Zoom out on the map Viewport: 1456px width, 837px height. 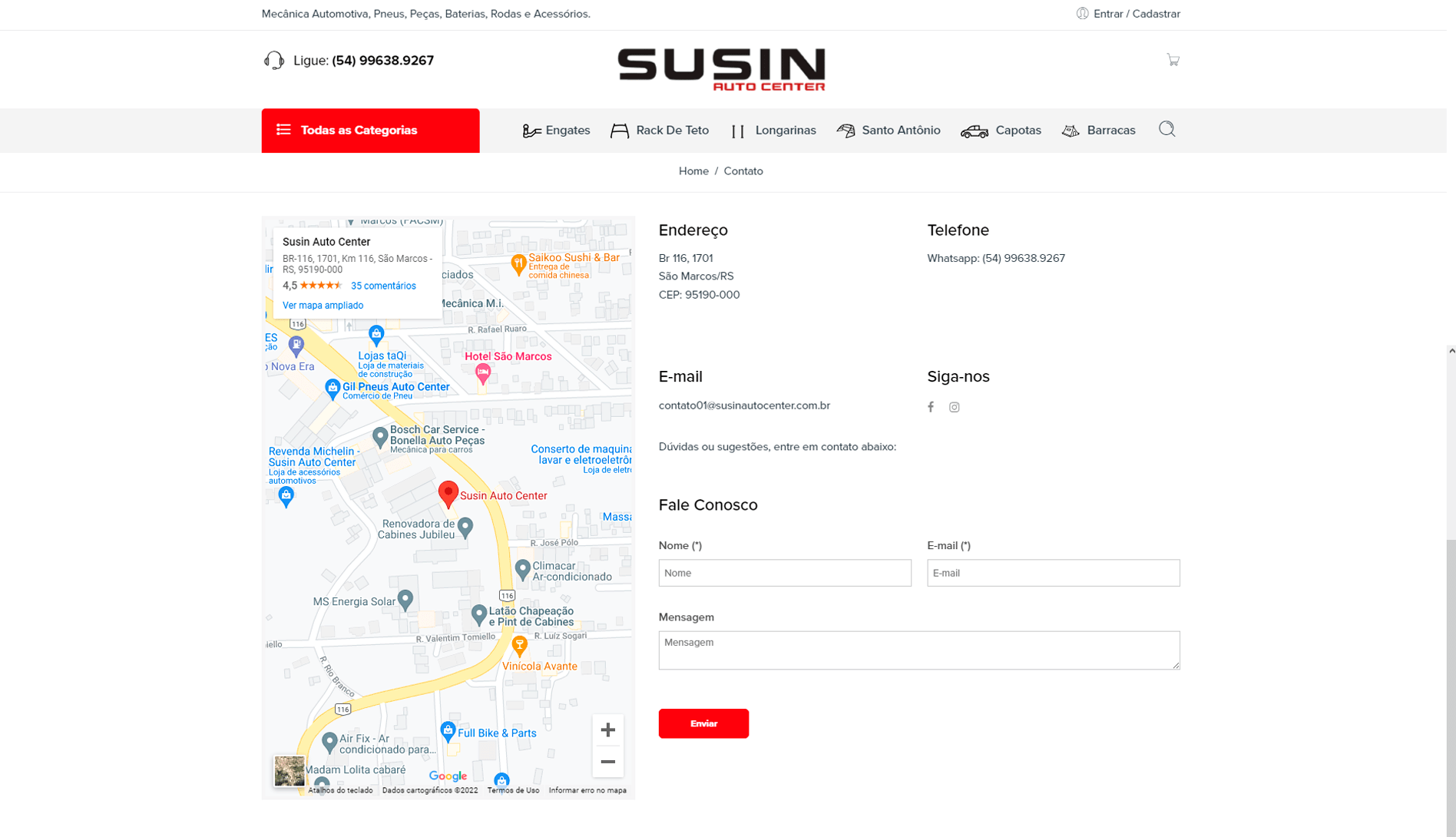607,762
